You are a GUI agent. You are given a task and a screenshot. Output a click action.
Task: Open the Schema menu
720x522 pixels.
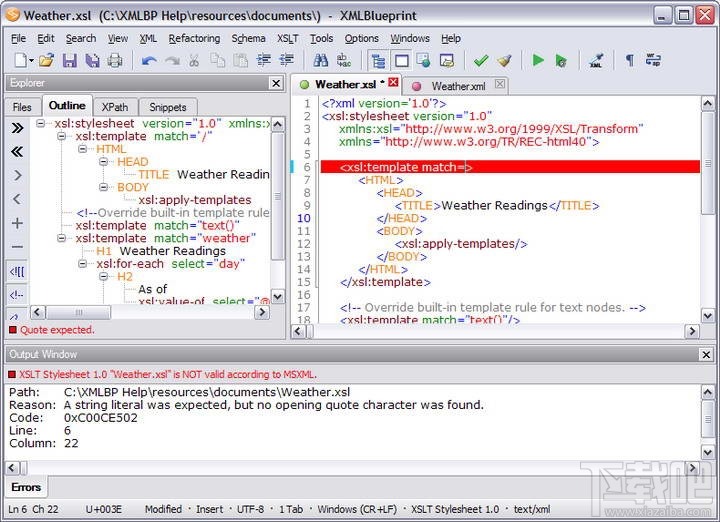coord(248,39)
